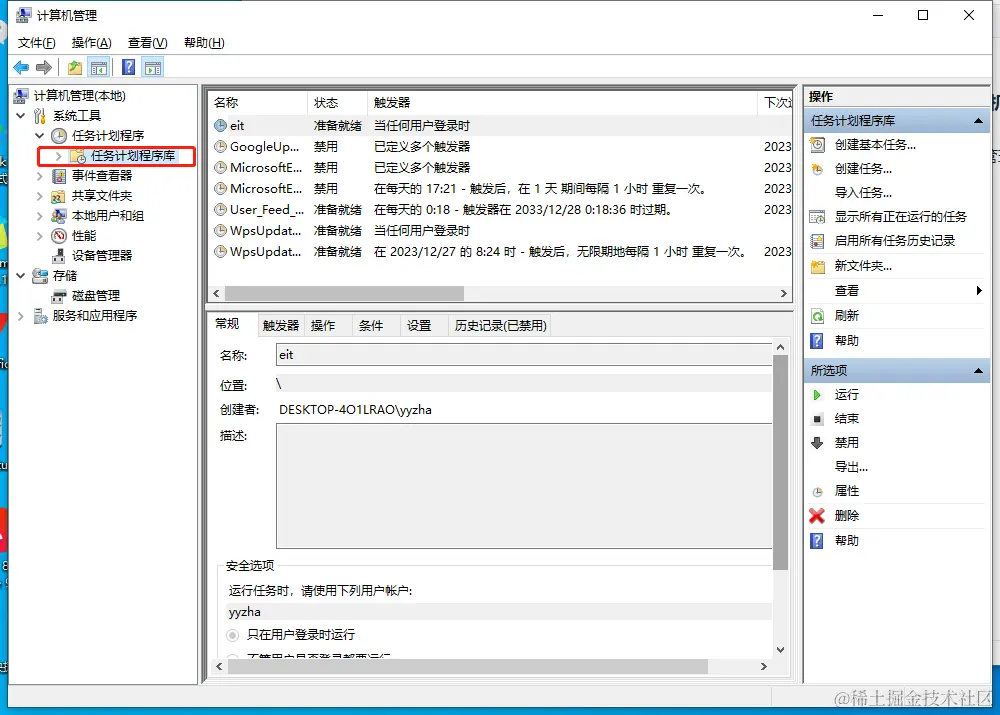The width and height of the screenshot is (1000, 715).
Task: Switch to the 触发器 tab
Action: pyautogui.click(x=281, y=326)
